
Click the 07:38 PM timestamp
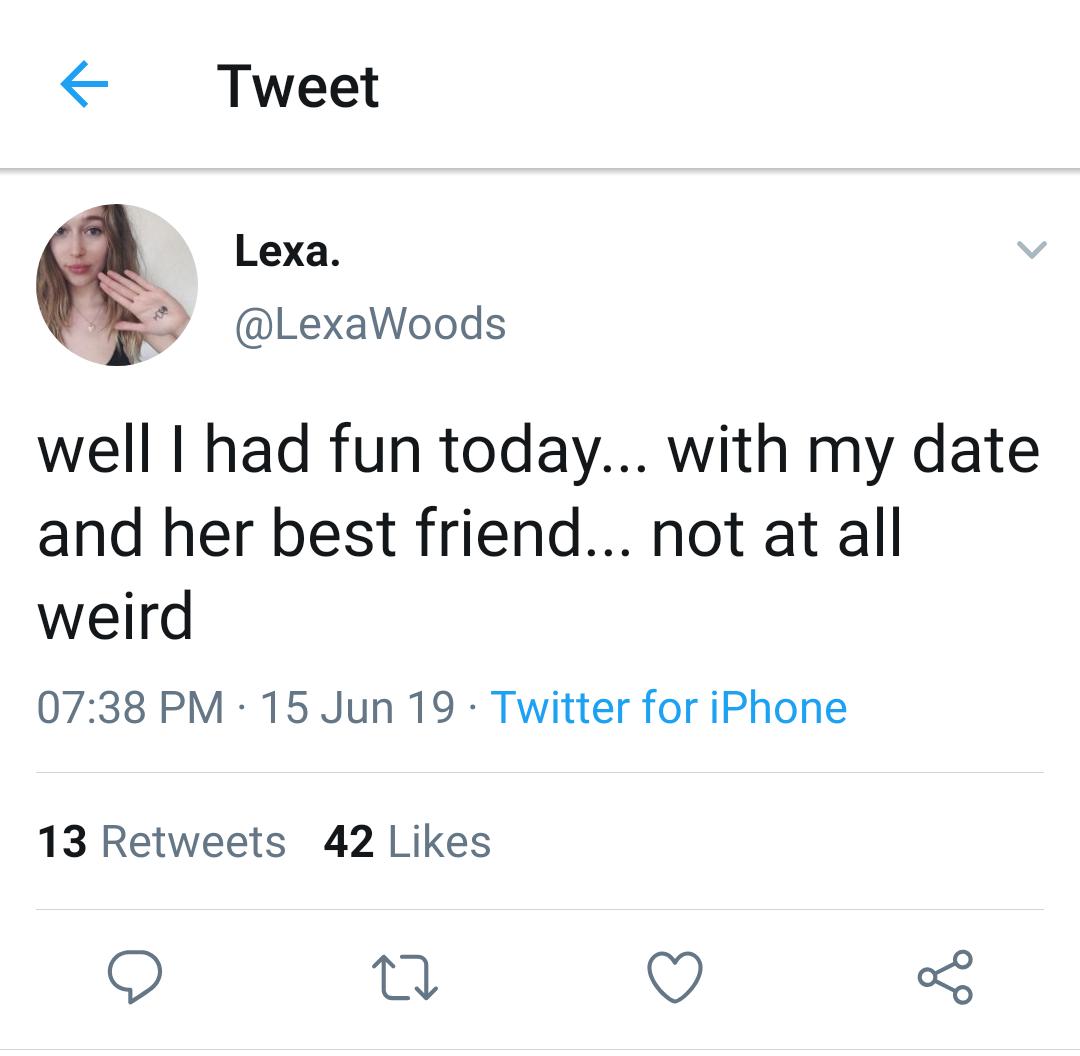[131, 707]
